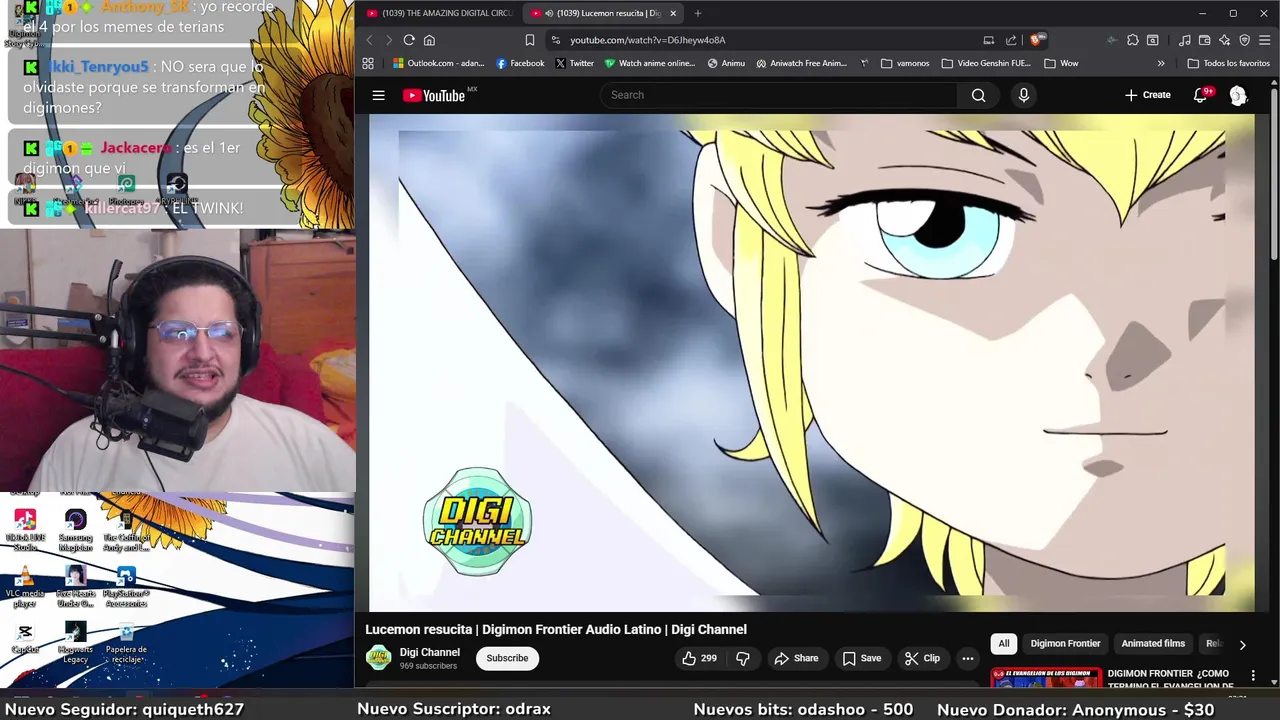
Task: Open browser main menu hamburger
Action: coord(1264,40)
